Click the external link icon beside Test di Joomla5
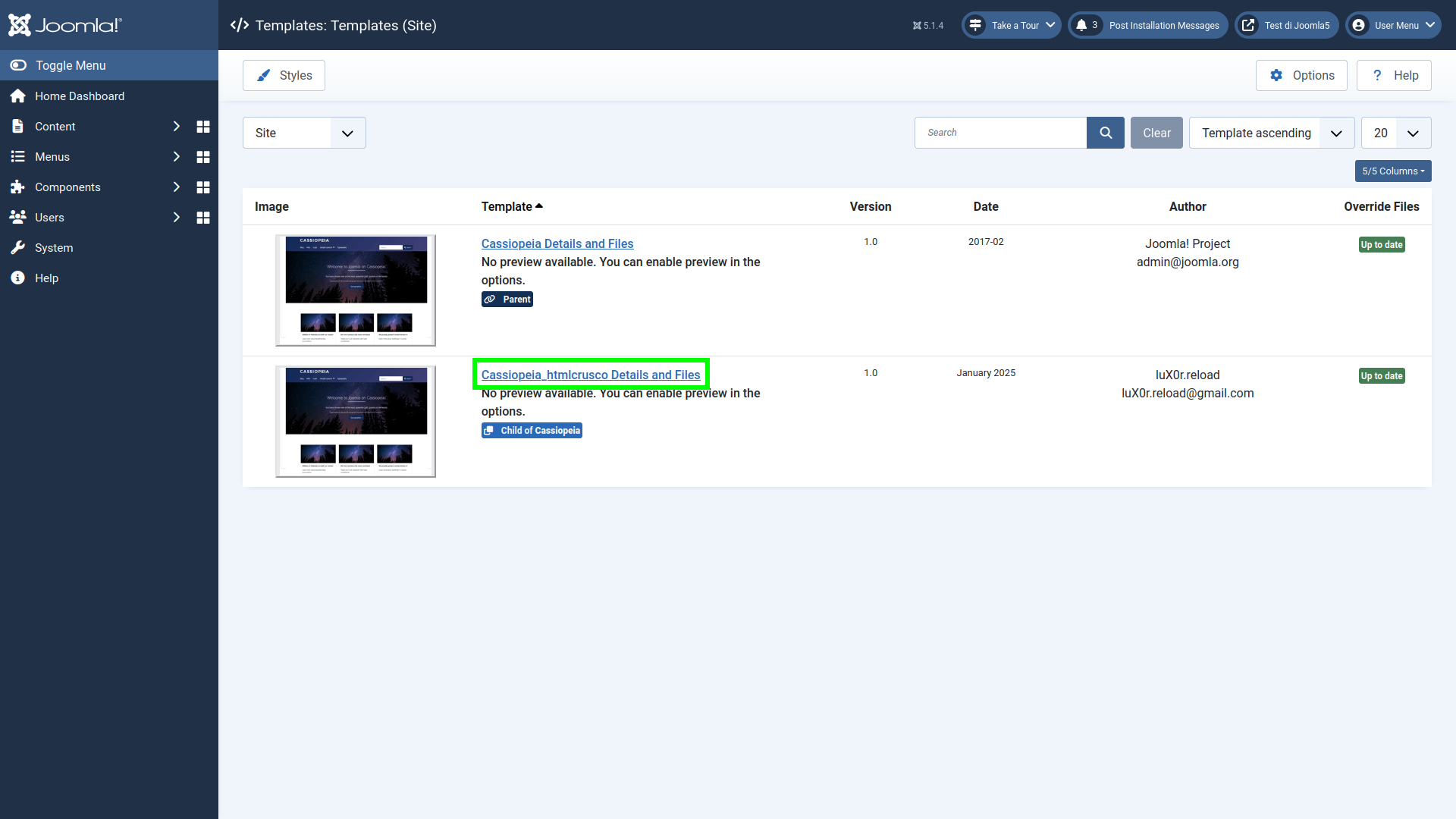This screenshot has width=1456, height=819. 1247,25
